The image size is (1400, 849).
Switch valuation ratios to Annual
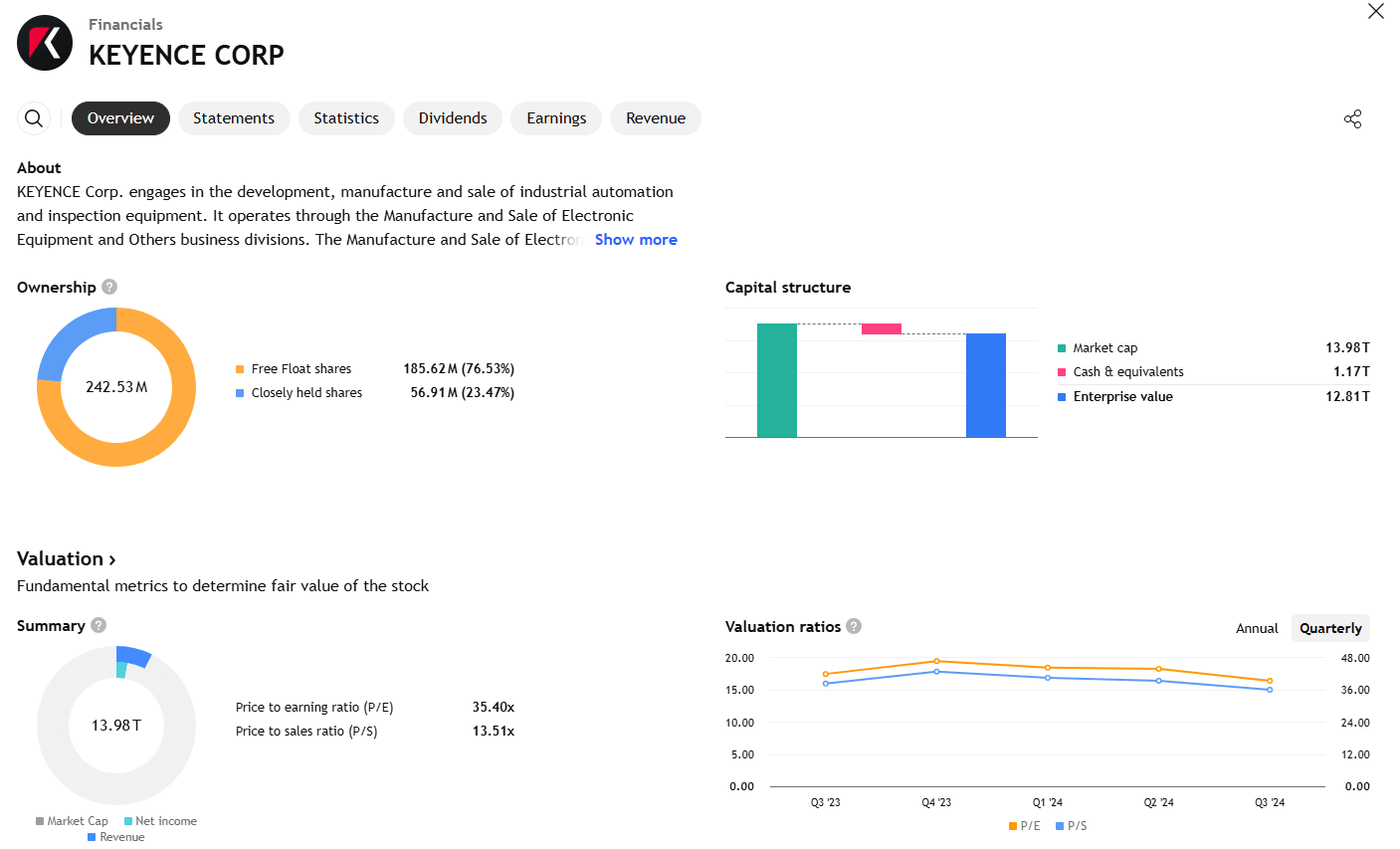click(x=1257, y=628)
